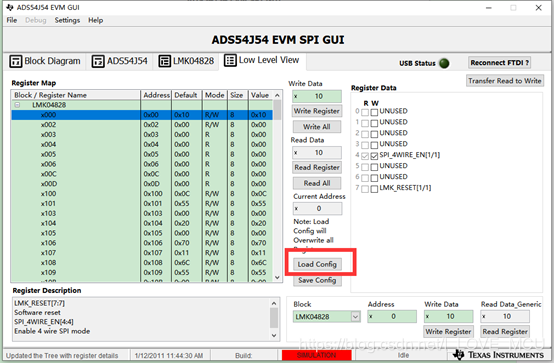
Task: Click the Idle status bar entry
Action: (403, 355)
